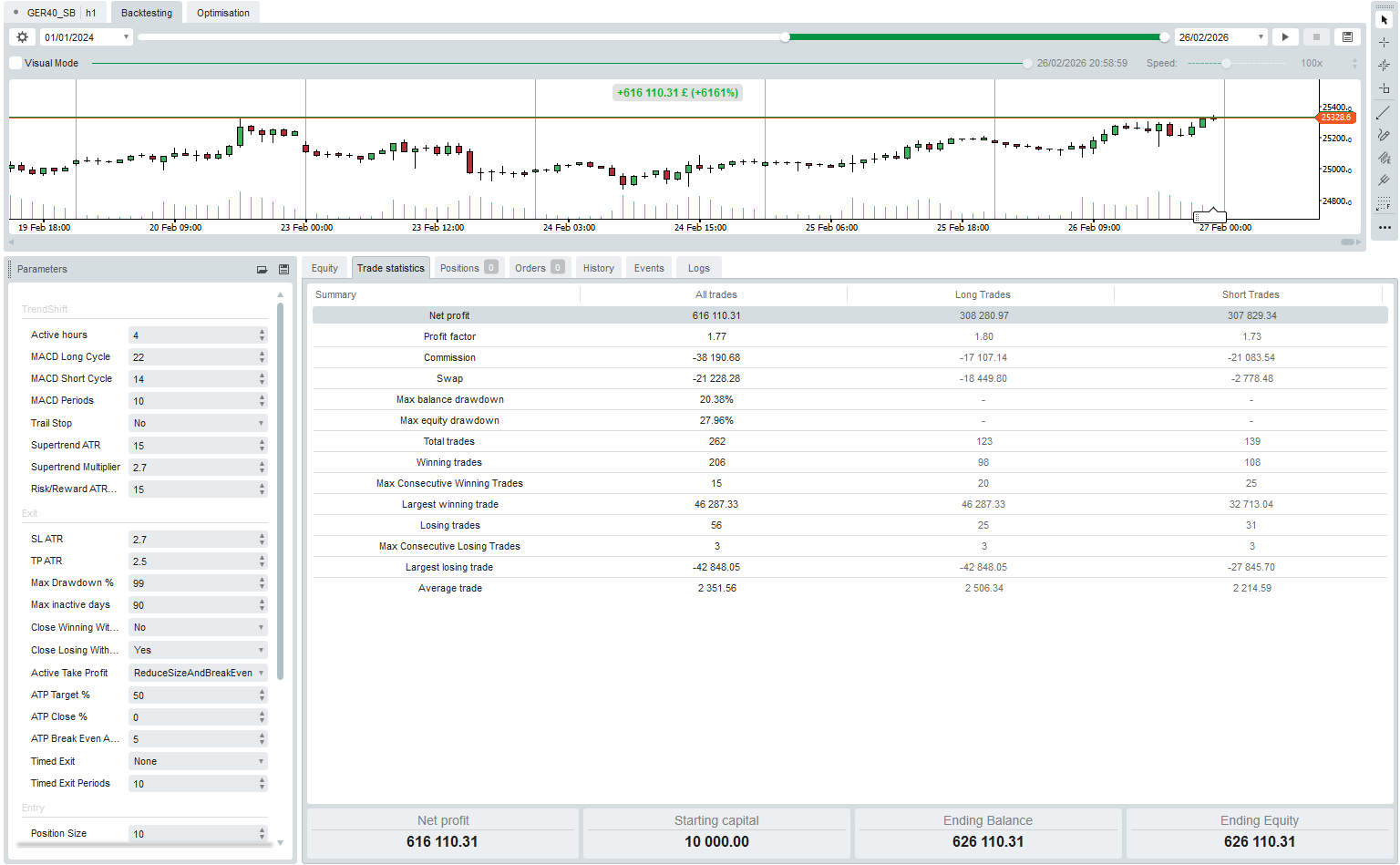Expand the Active Take Profit dropdown
This screenshot has width=1400, height=865.
[x=198, y=674]
